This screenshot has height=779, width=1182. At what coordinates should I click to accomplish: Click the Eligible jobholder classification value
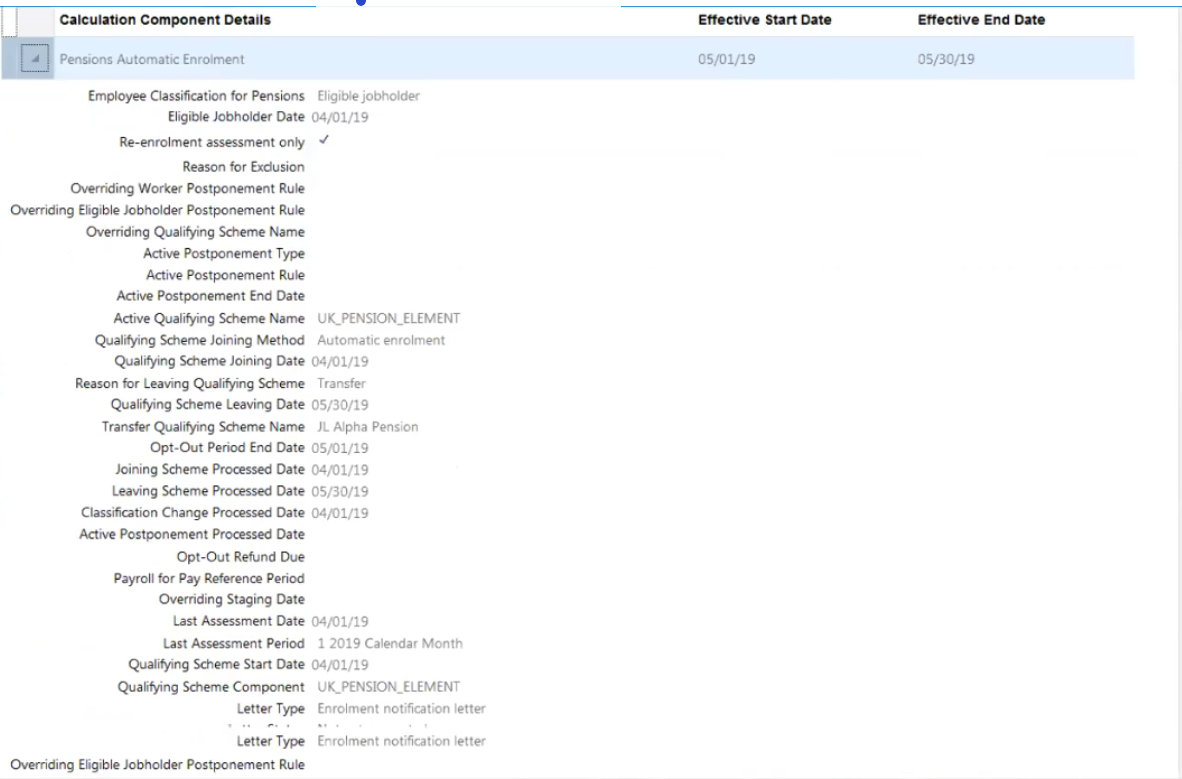click(368, 96)
